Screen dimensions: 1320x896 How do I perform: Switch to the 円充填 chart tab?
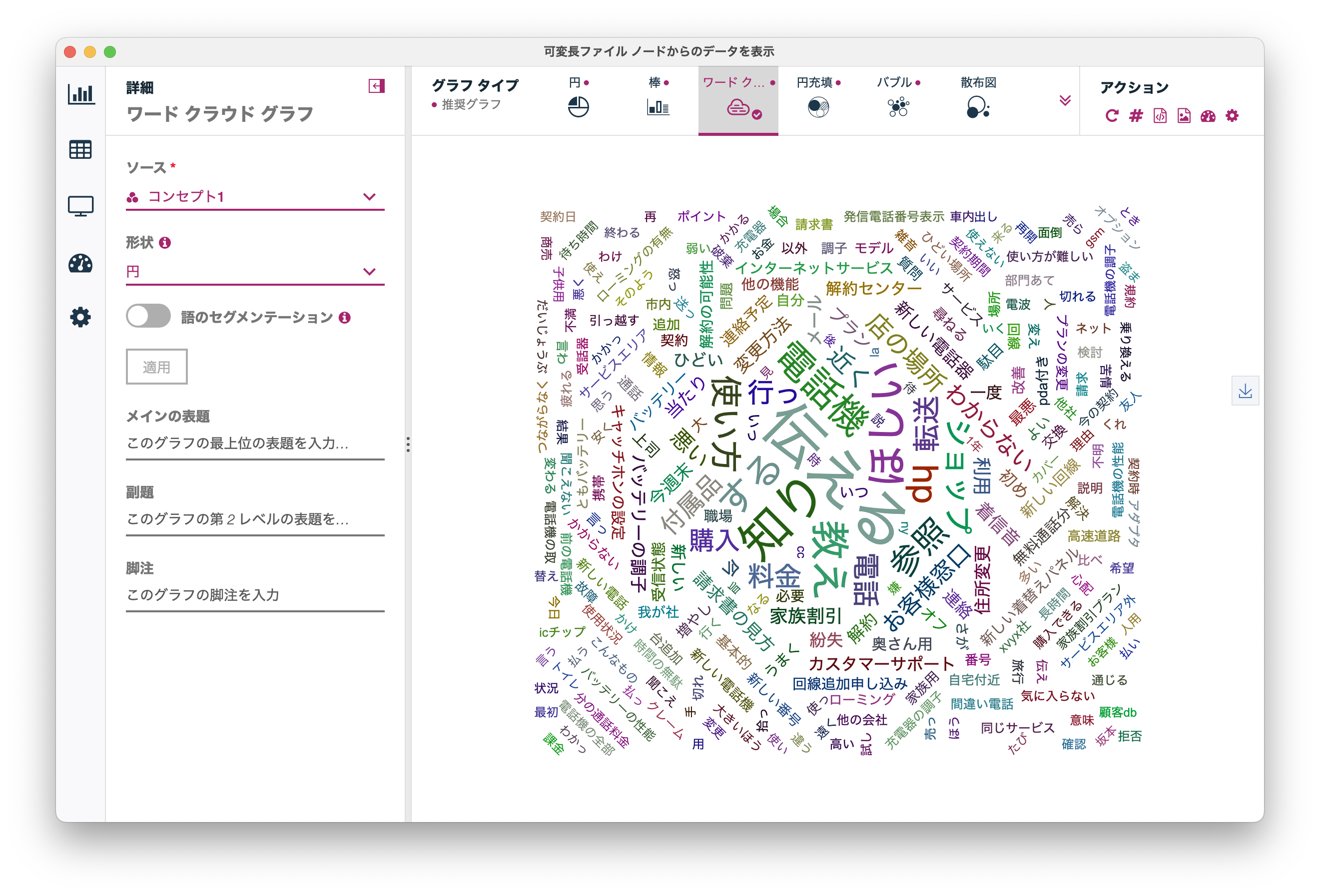point(816,107)
